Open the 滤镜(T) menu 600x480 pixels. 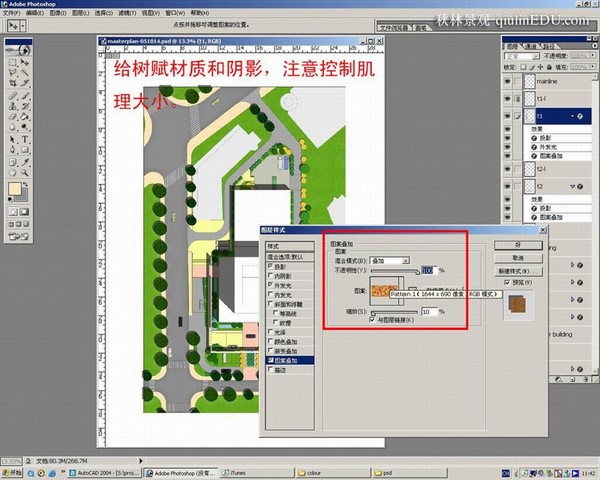tap(127, 13)
